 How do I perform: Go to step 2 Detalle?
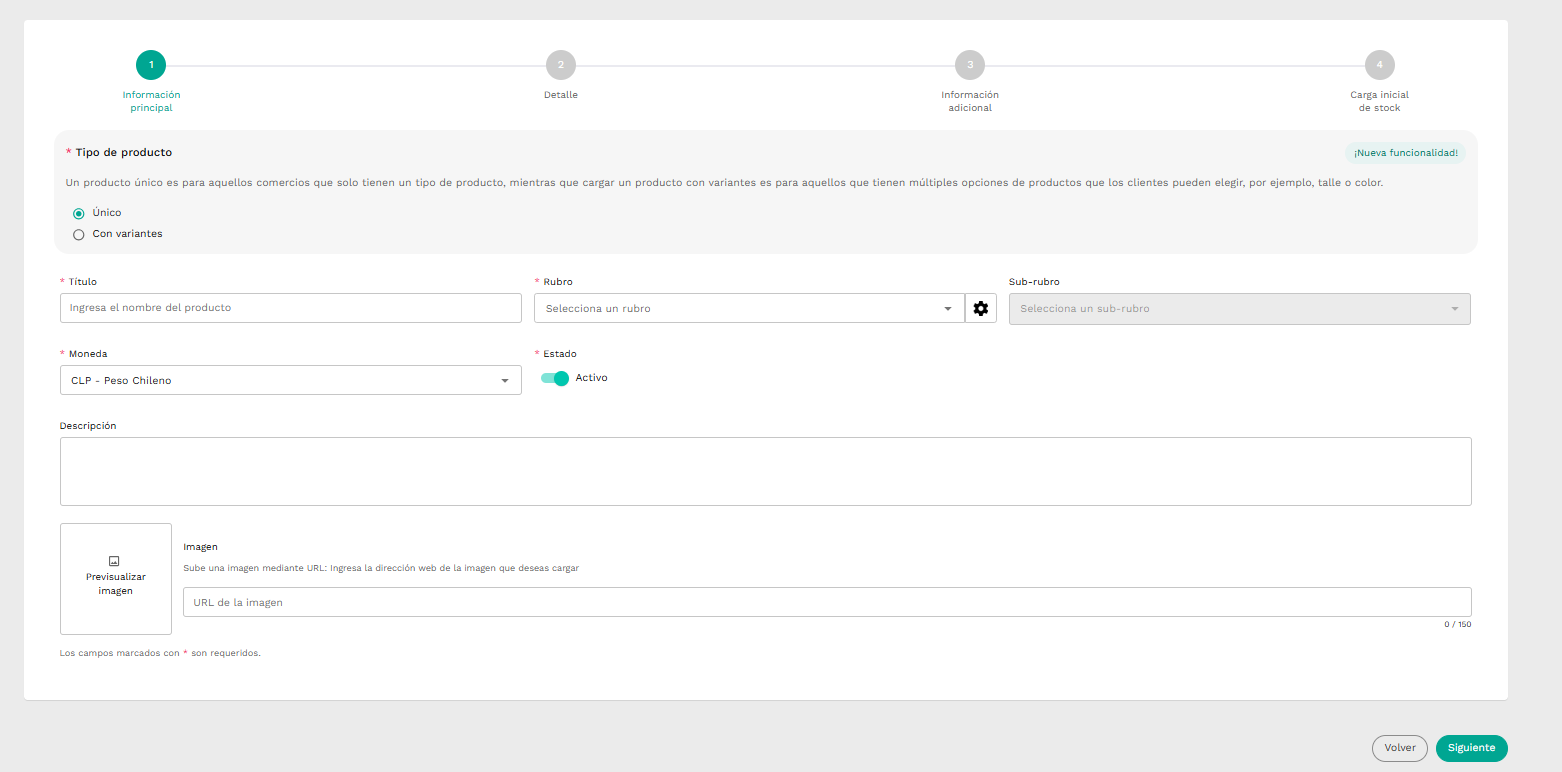561,65
